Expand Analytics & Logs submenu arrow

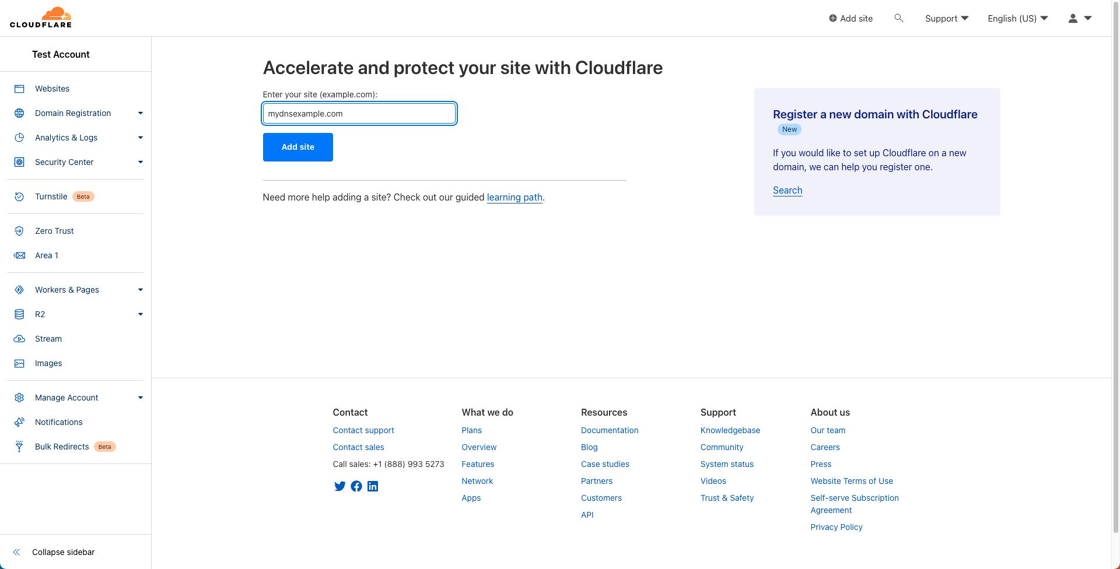pyautogui.click(x=140, y=138)
